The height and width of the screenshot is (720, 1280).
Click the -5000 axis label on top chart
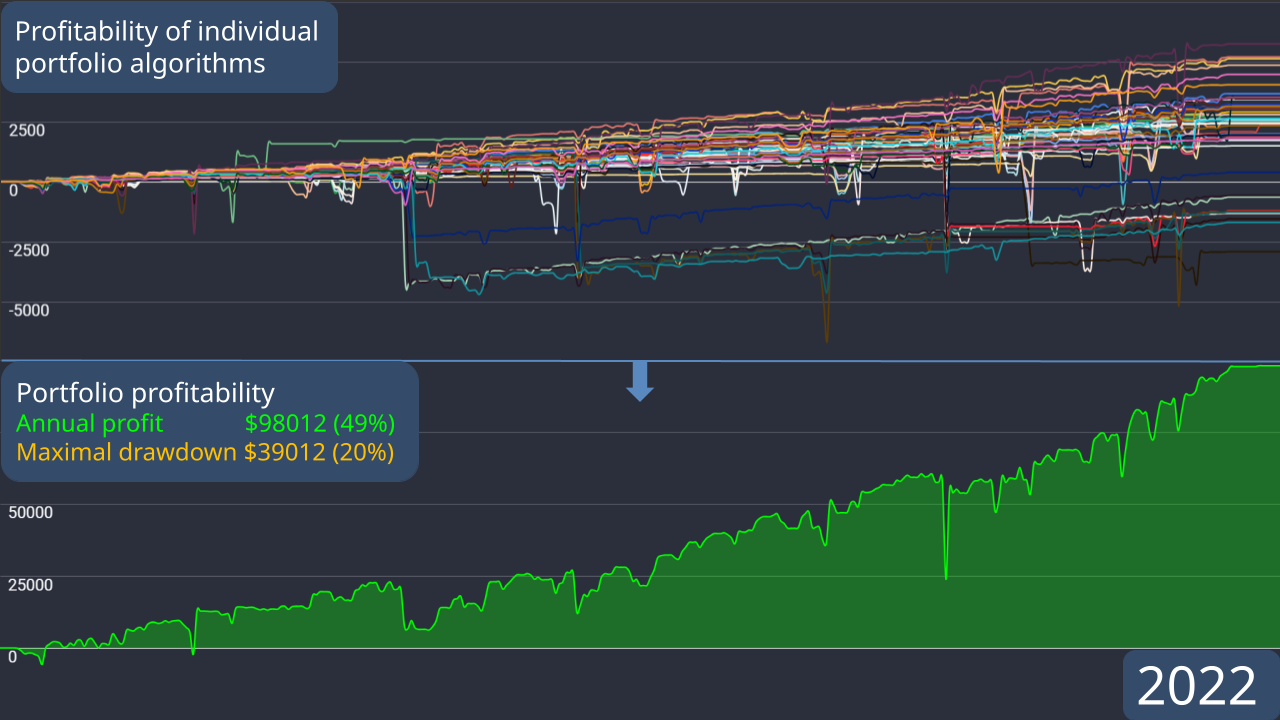(x=30, y=310)
